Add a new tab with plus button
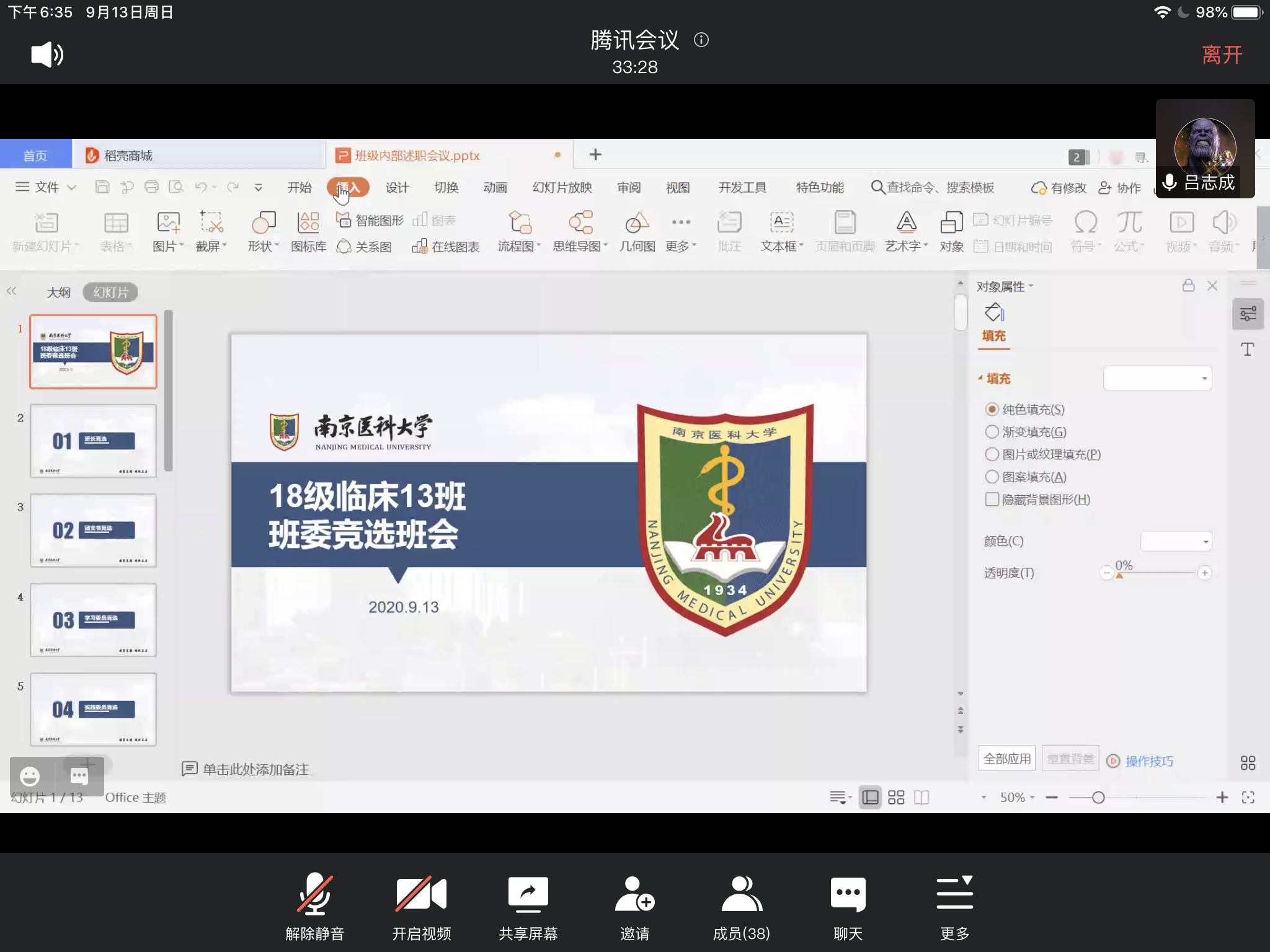Screen dimensions: 1270x952 coord(595,154)
